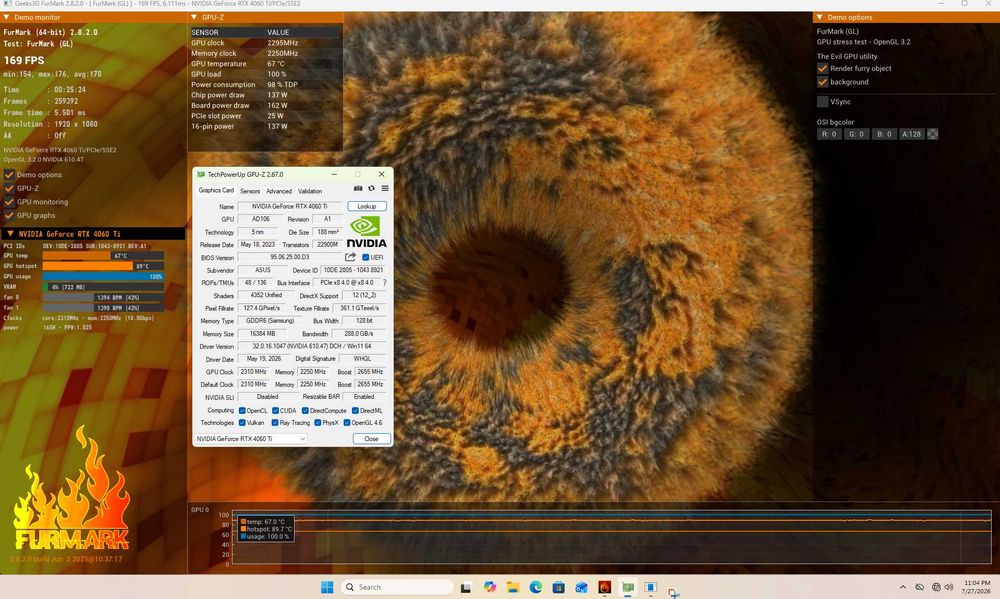Click the Memory Size 16384 MB field
This screenshot has height=599, width=1000.
(262, 334)
